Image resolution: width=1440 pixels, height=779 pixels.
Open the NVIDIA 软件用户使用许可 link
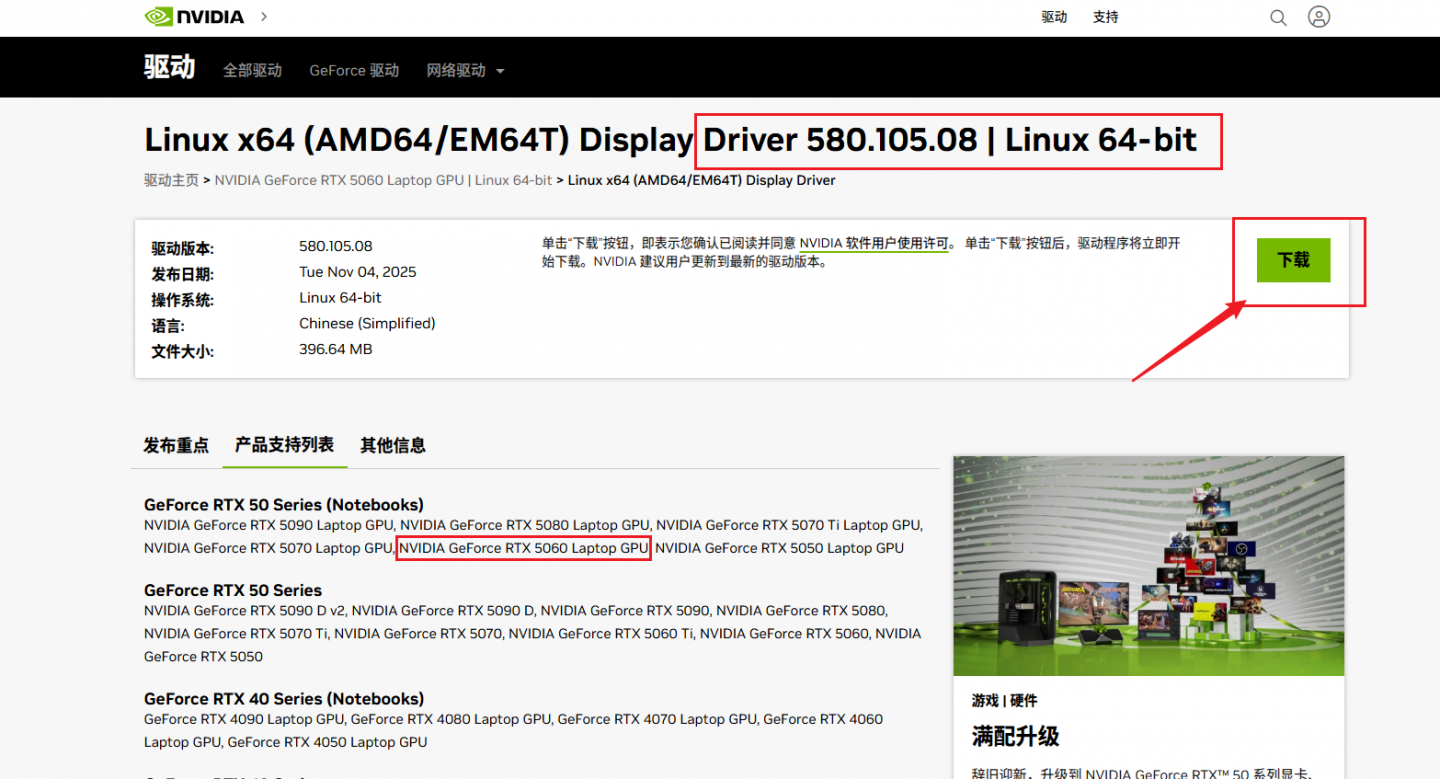click(873, 243)
